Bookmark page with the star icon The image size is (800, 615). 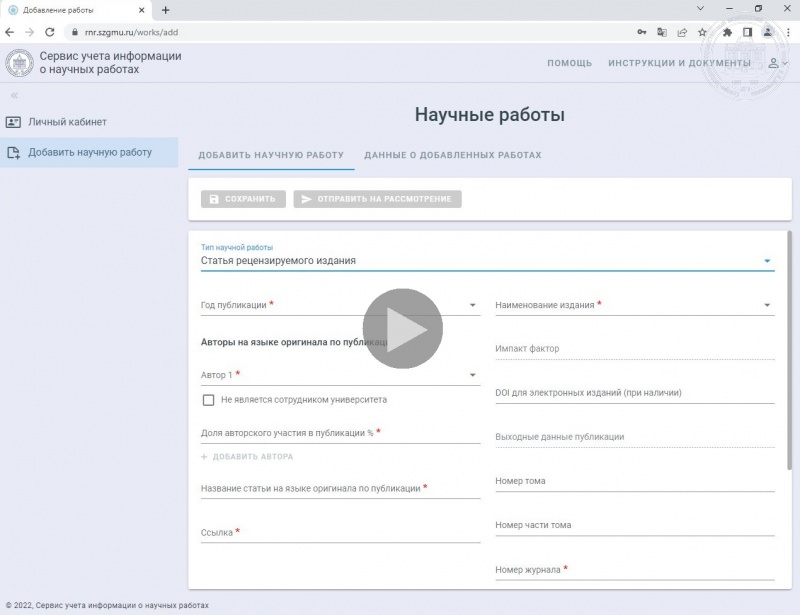[x=703, y=32]
